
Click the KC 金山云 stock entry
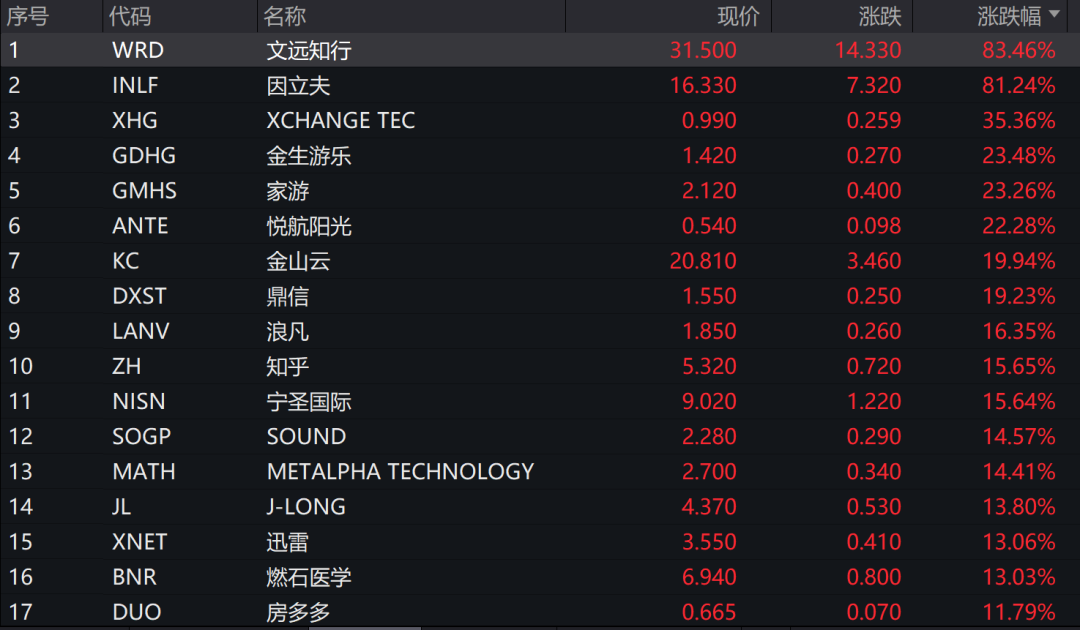point(540,261)
